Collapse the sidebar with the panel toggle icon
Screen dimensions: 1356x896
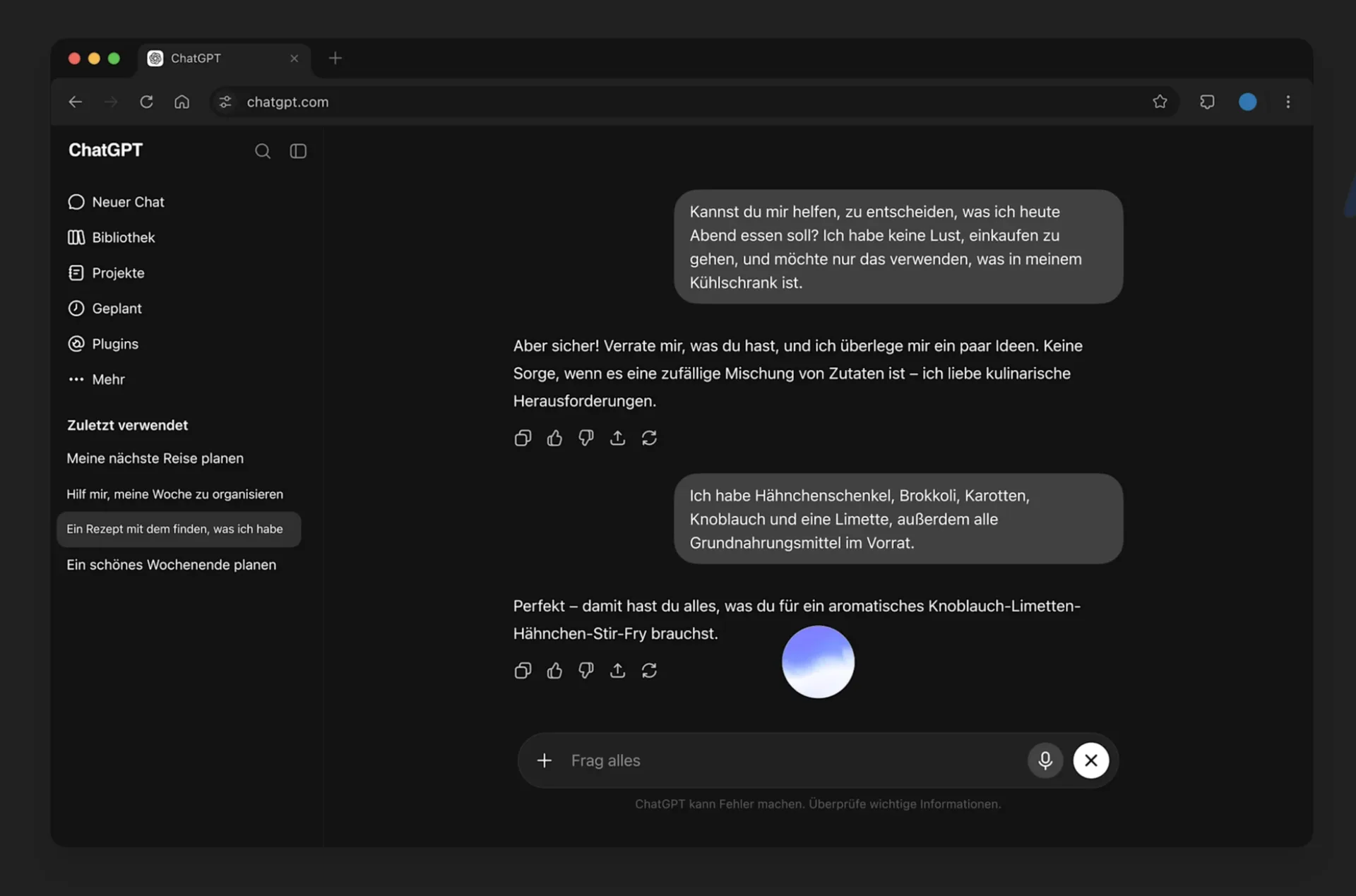point(298,151)
